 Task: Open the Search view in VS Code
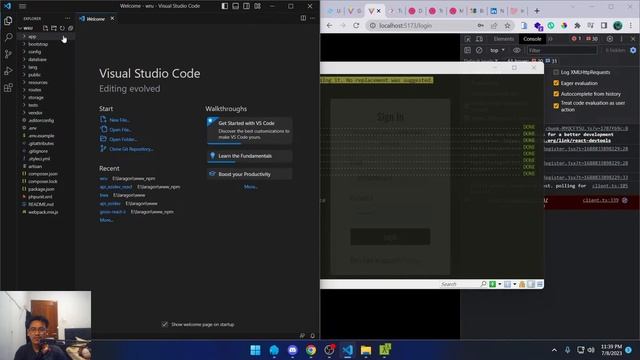point(8,37)
